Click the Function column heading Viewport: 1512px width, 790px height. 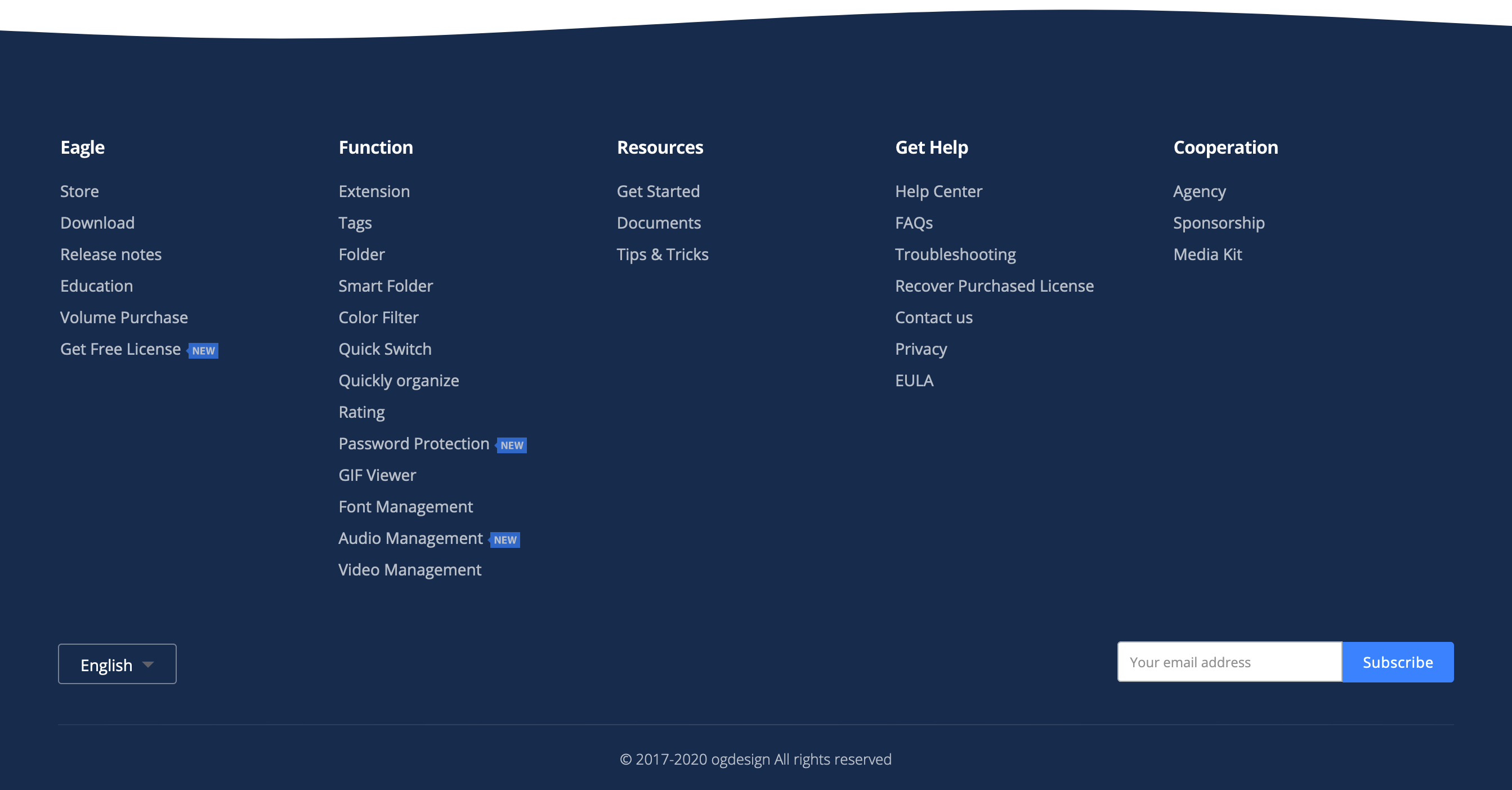(375, 148)
